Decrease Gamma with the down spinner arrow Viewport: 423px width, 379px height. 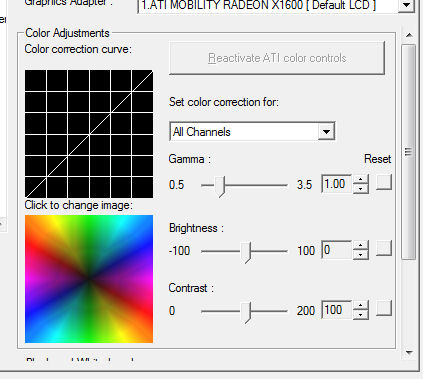360,189
